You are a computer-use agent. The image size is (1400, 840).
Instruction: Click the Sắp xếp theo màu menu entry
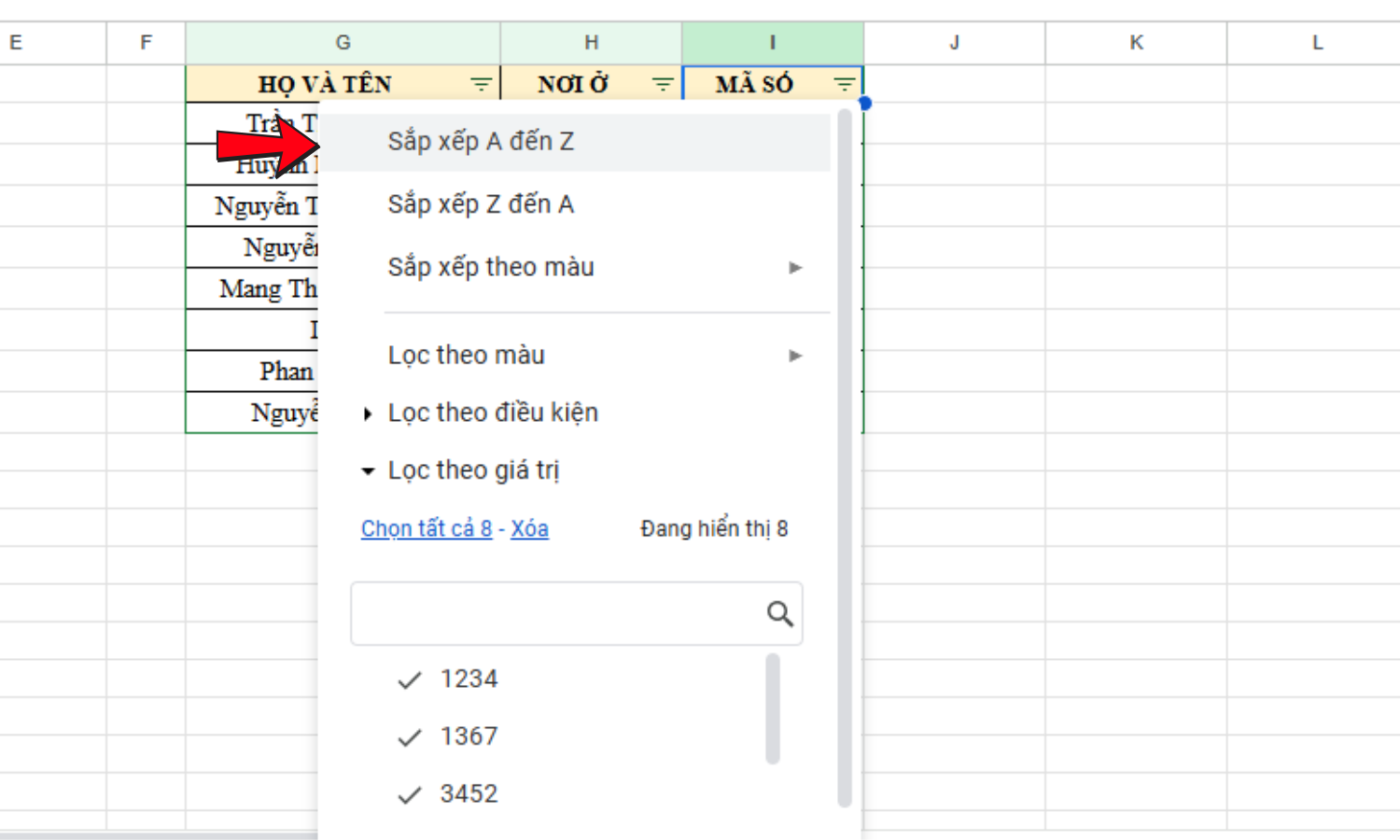tap(491, 267)
